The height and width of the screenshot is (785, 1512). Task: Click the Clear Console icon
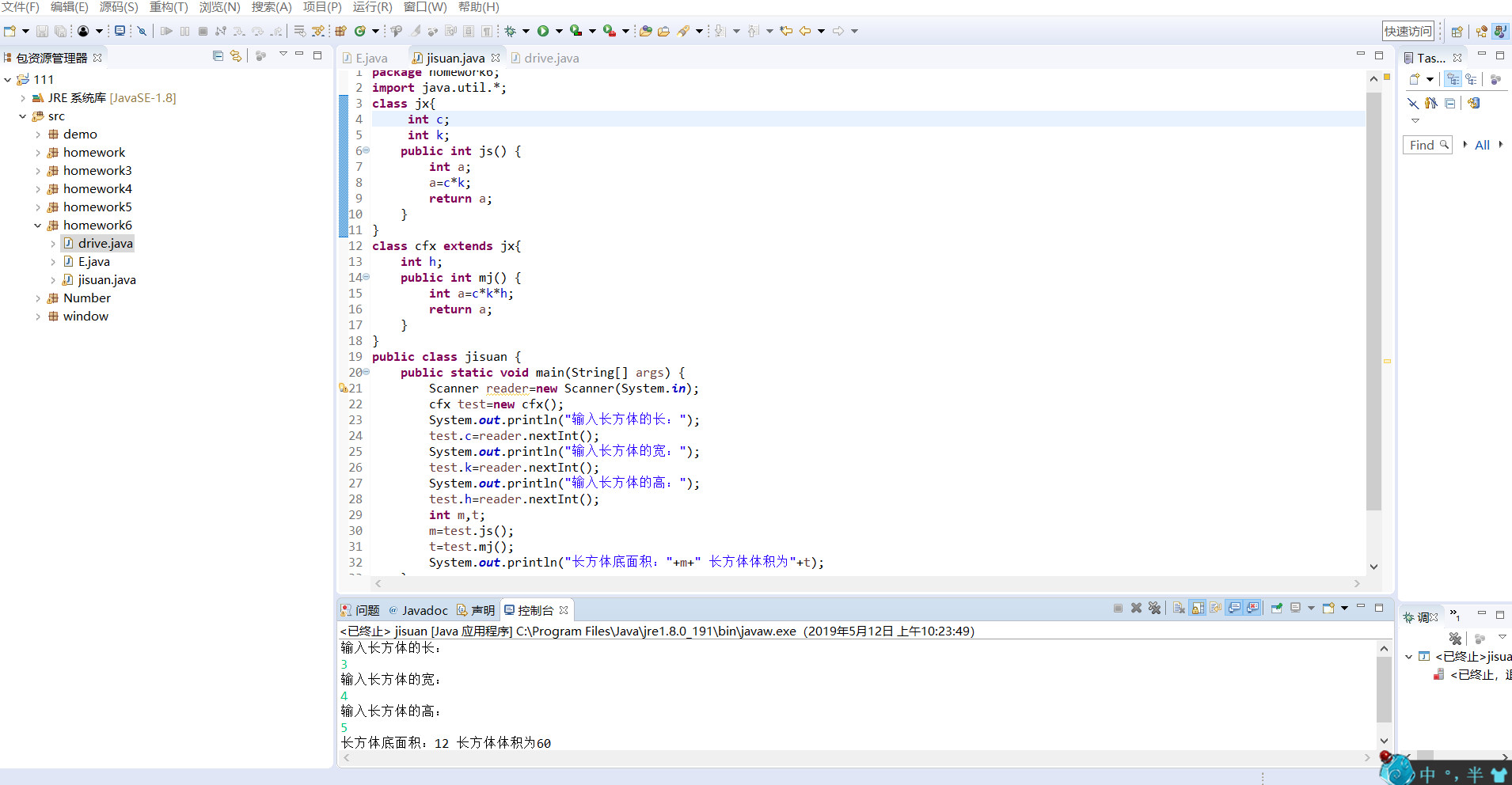click(1179, 608)
